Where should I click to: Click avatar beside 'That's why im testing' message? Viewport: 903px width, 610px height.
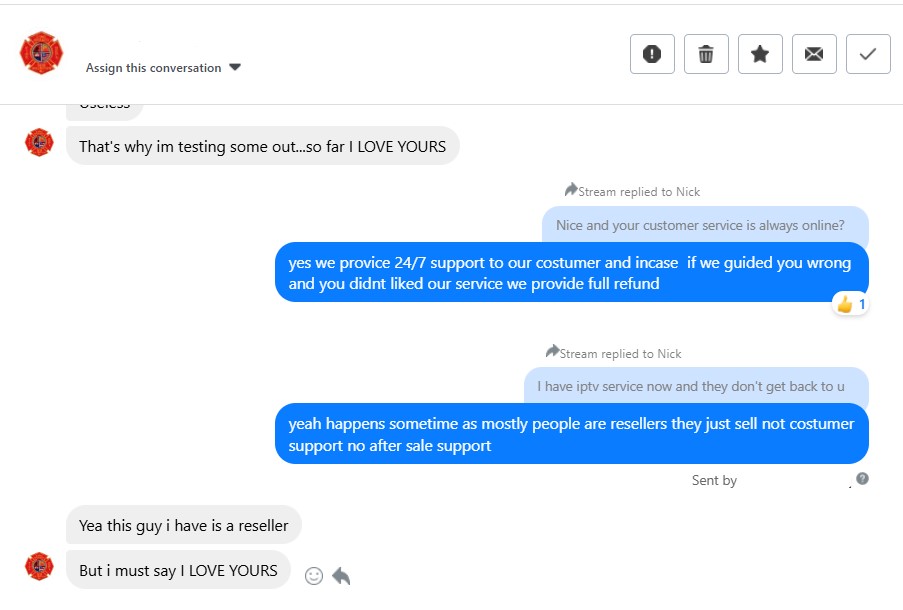[39, 143]
